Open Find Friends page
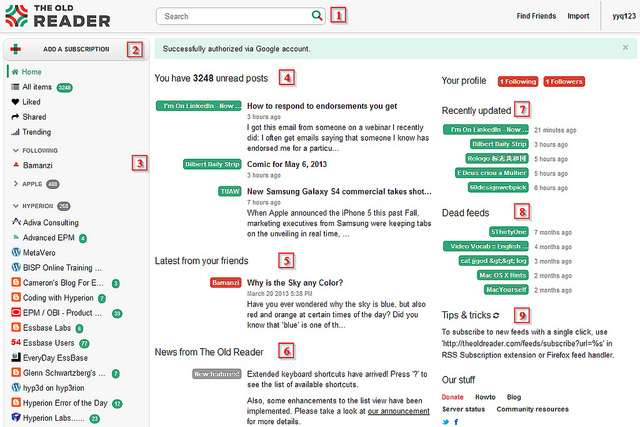Image resolution: width=640 pixels, height=427 pixels. 536,16
